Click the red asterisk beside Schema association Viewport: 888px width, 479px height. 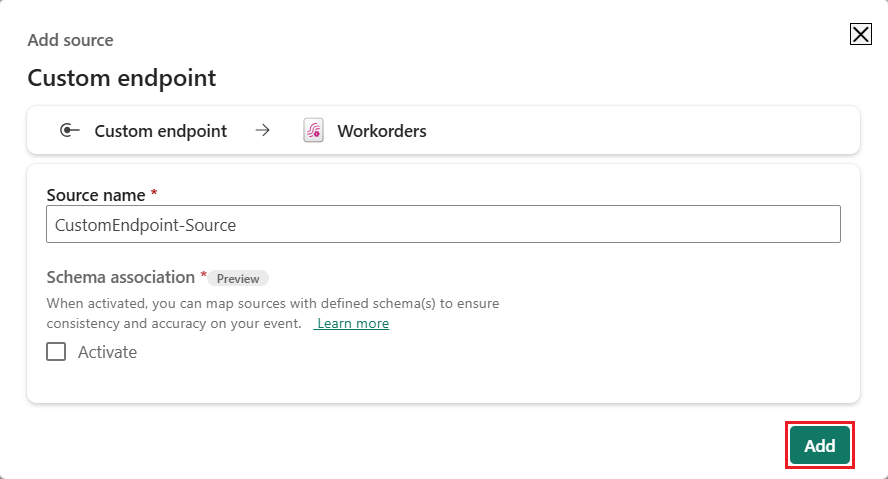(204, 276)
